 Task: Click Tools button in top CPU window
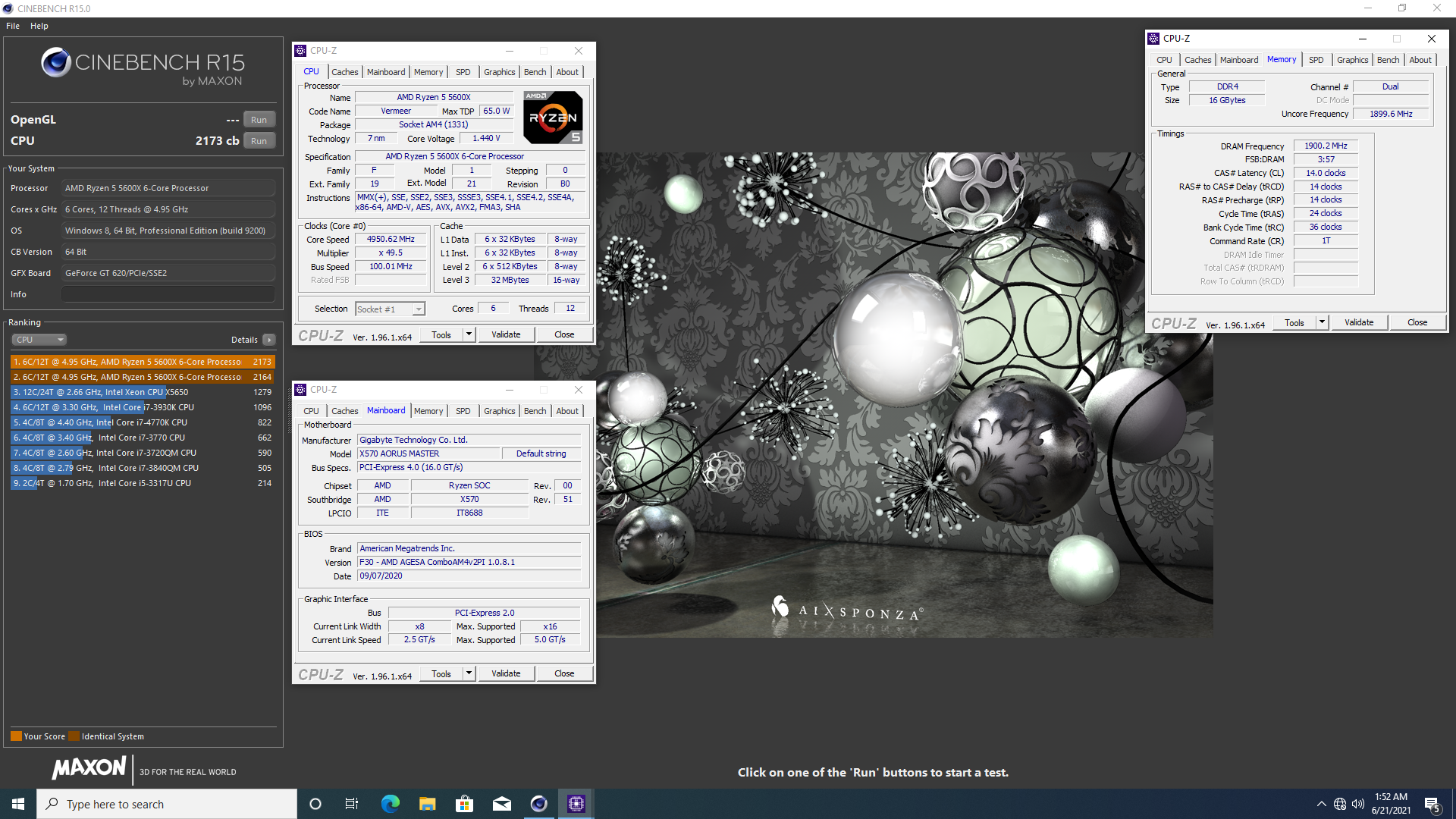(441, 334)
